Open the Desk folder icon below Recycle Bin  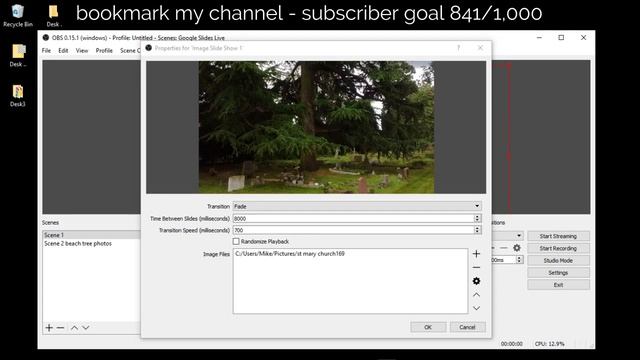click(x=18, y=56)
